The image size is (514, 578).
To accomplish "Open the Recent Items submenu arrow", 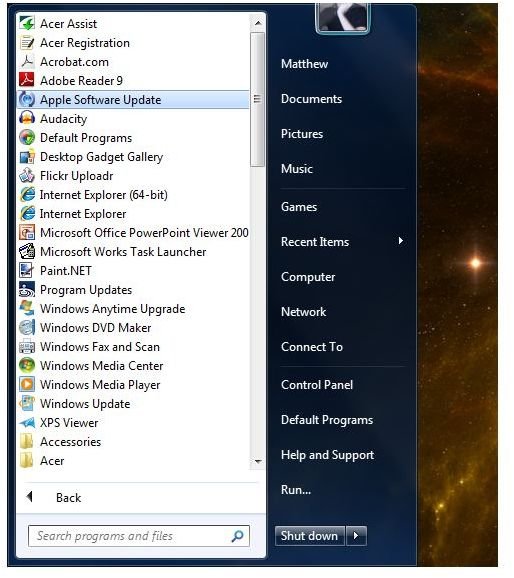I will pos(400,241).
